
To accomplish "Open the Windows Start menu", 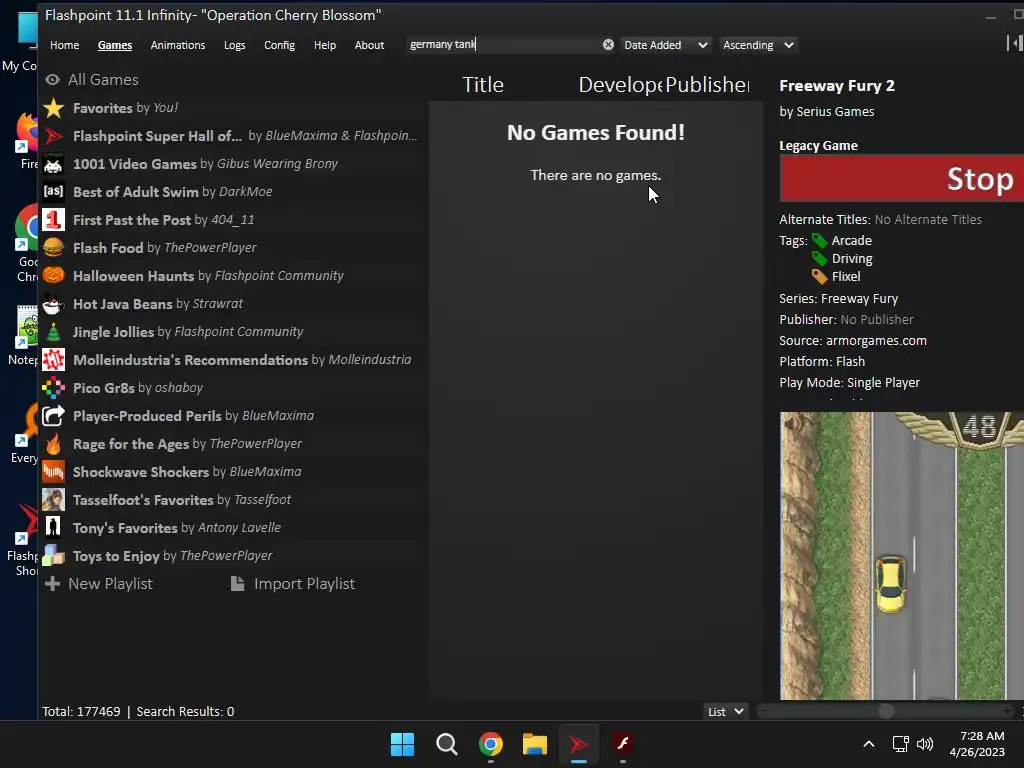I will point(402,744).
